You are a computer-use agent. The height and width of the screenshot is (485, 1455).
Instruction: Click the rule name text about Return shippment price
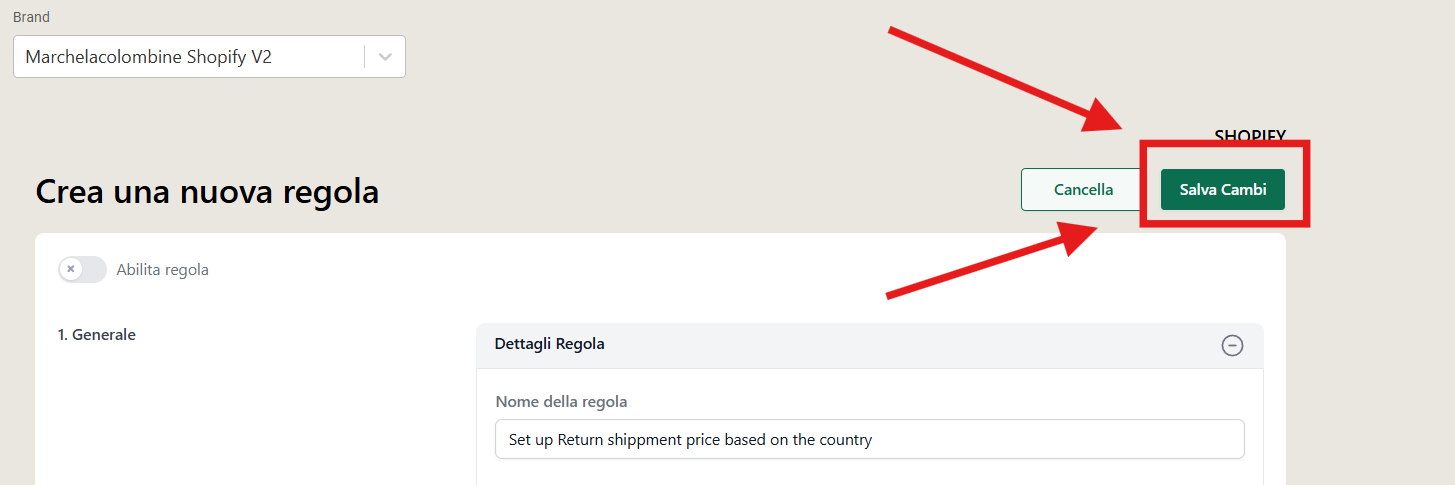[690, 440]
